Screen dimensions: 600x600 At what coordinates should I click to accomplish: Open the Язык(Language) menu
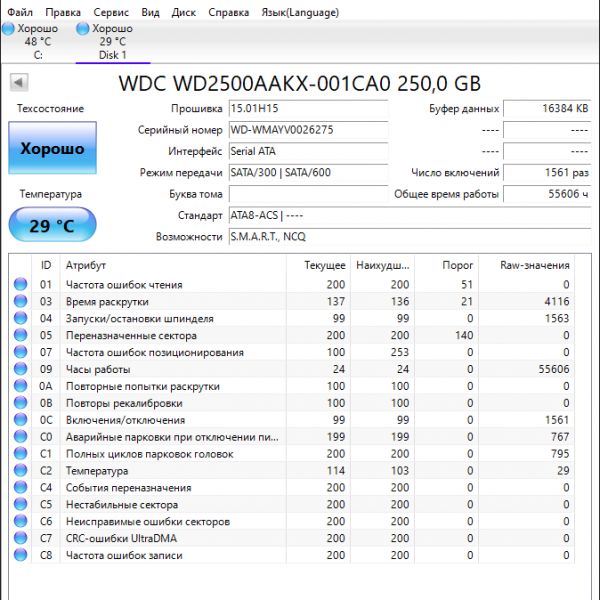pyautogui.click(x=300, y=12)
